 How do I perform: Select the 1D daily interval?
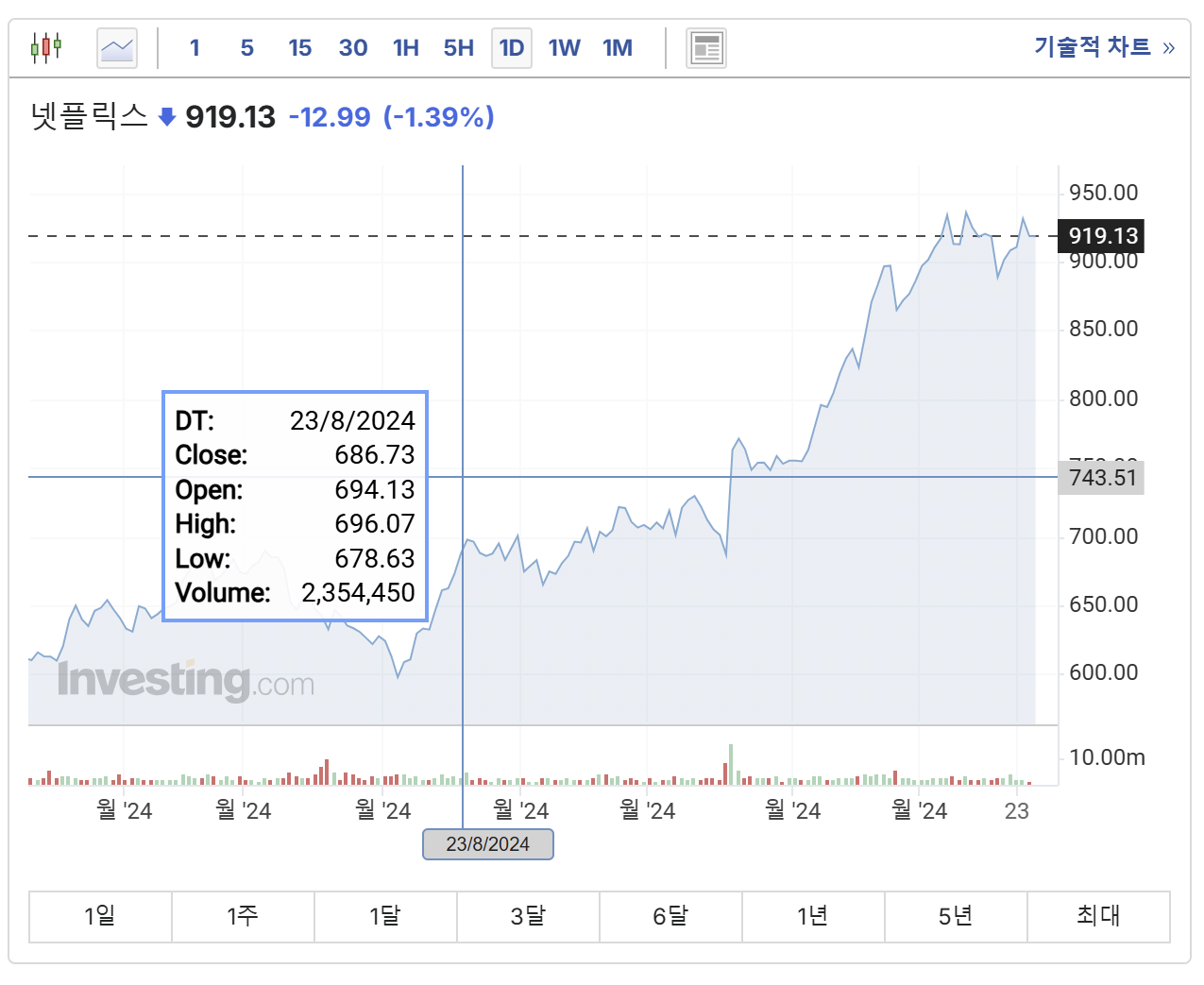point(512,47)
